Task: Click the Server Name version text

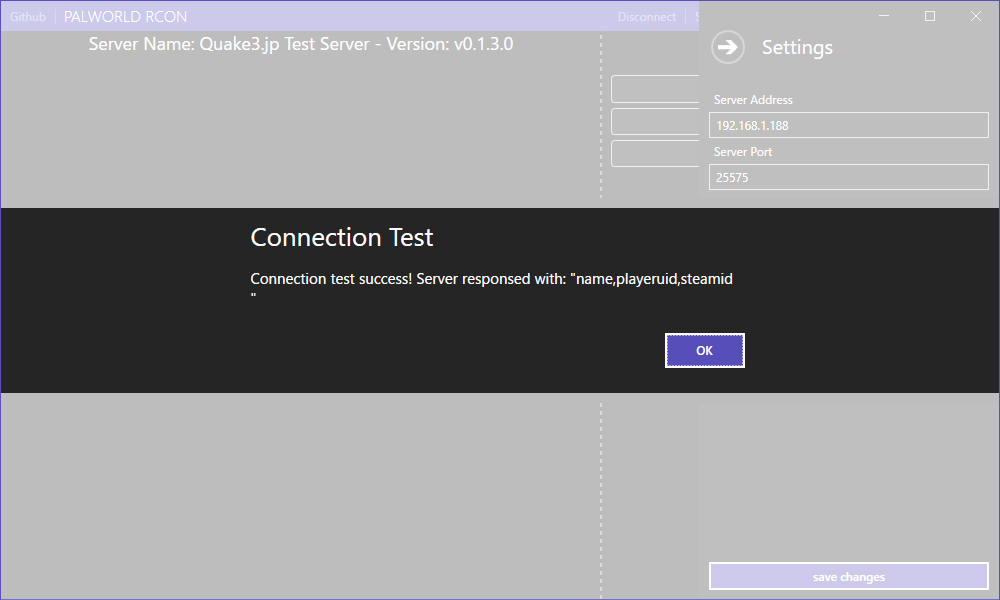Action: pyautogui.click(x=301, y=44)
